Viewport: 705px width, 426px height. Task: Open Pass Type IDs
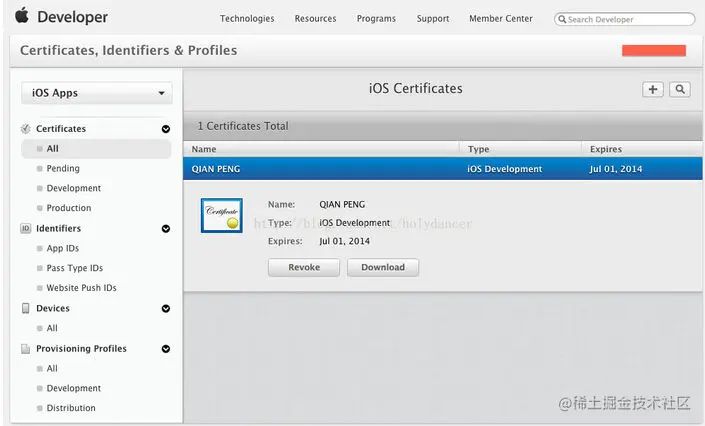tap(75, 268)
